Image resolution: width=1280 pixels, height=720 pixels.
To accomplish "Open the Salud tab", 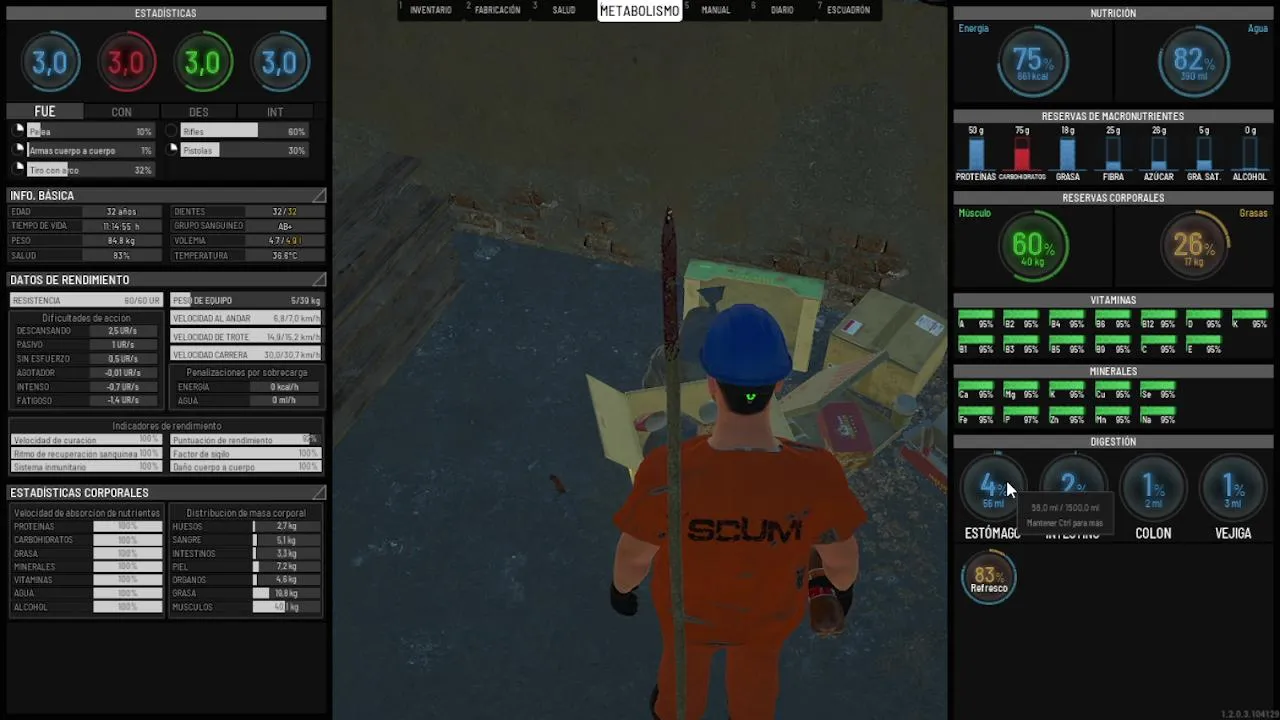I will [564, 10].
